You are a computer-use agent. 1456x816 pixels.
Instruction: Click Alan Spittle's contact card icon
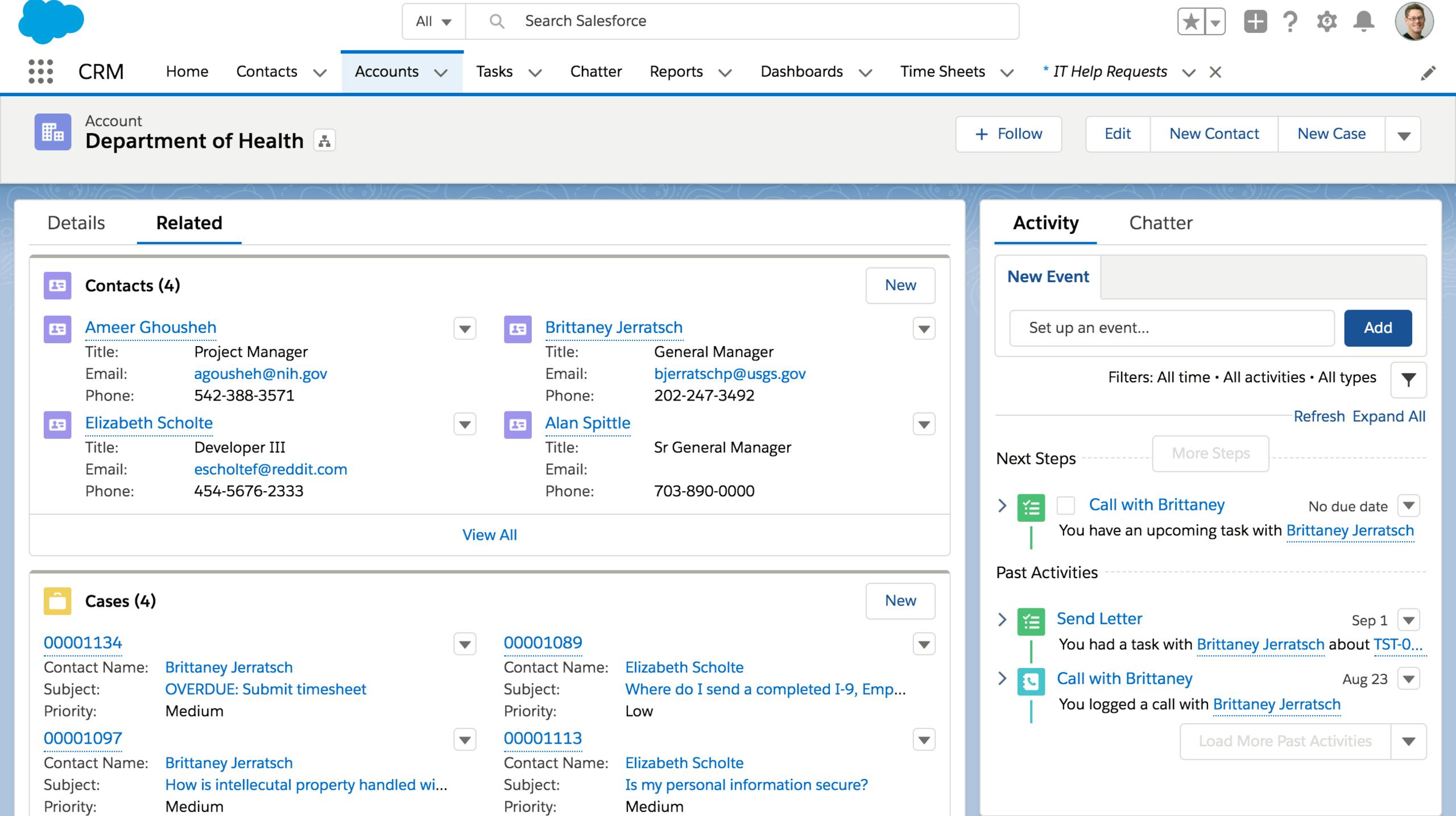(x=518, y=425)
